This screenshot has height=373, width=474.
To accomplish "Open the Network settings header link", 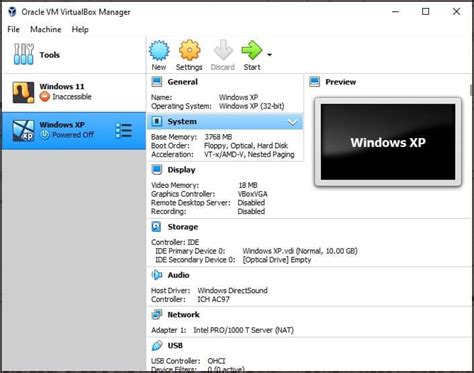I will (x=183, y=314).
